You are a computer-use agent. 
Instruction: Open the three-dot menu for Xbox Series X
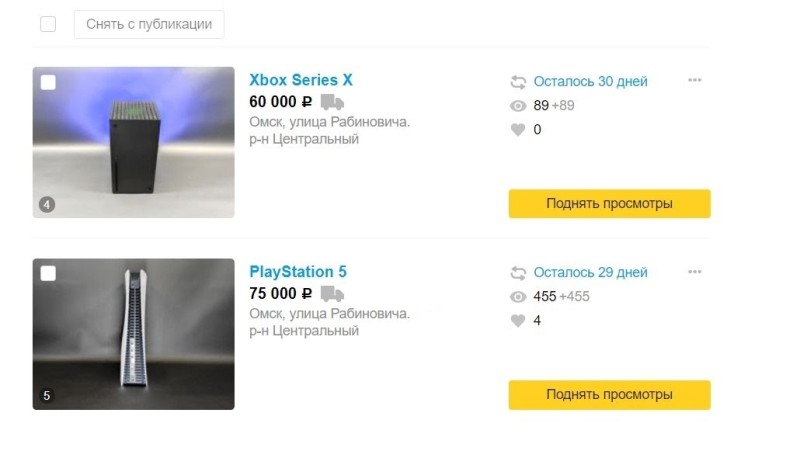pos(694,80)
